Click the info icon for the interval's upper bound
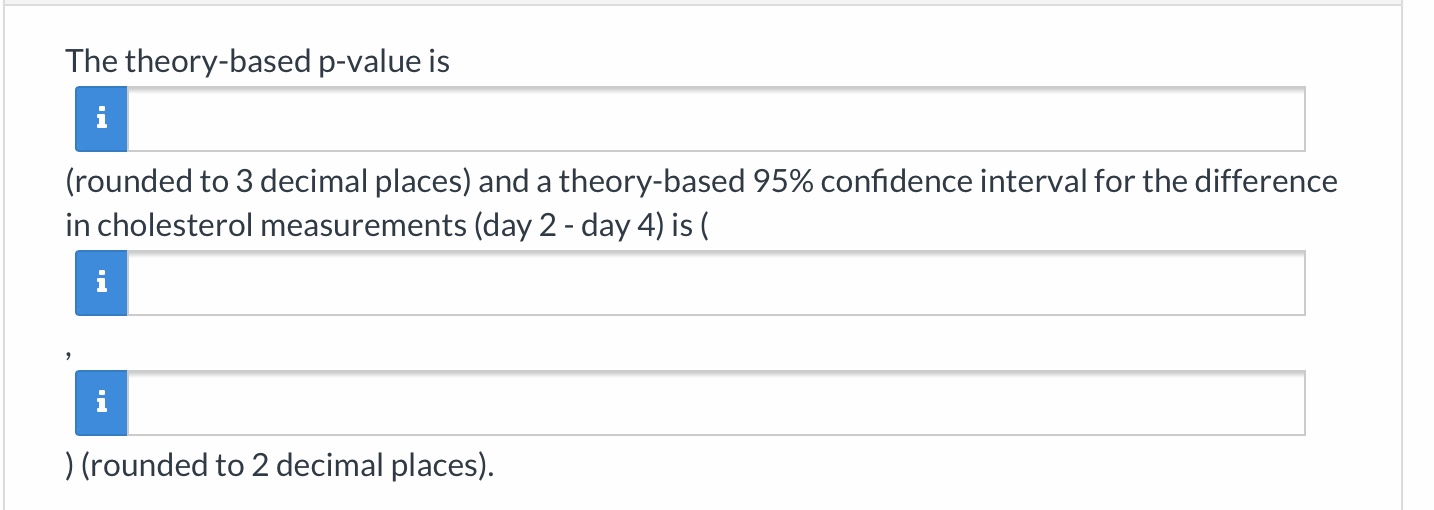The width and height of the screenshot is (1434, 510). [x=101, y=403]
